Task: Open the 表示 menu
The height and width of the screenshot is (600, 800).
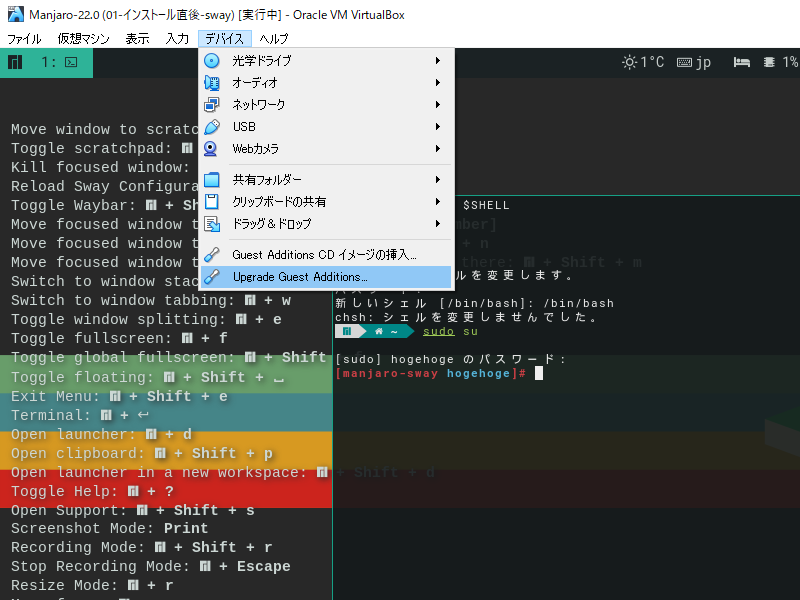Action: [137, 39]
